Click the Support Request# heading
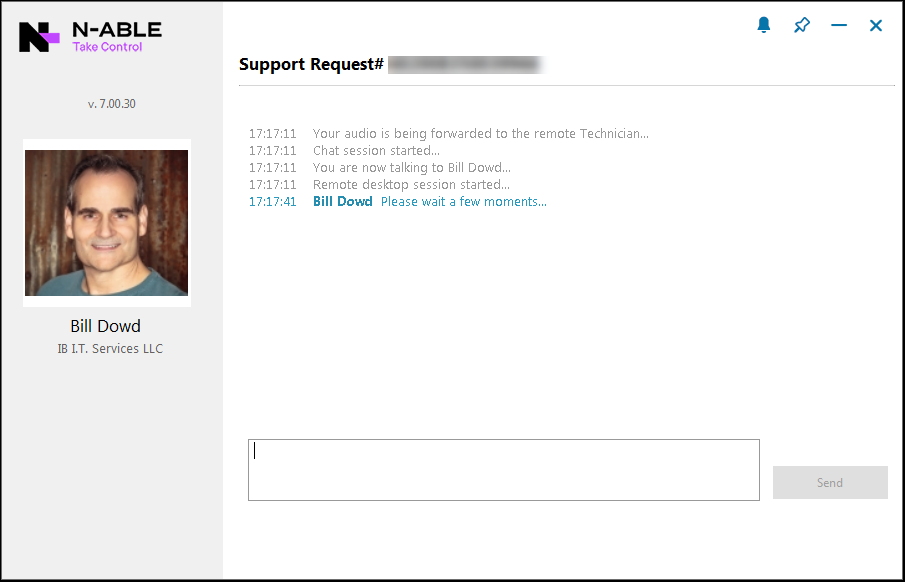The image size is (905, 582). coord(311,64)
